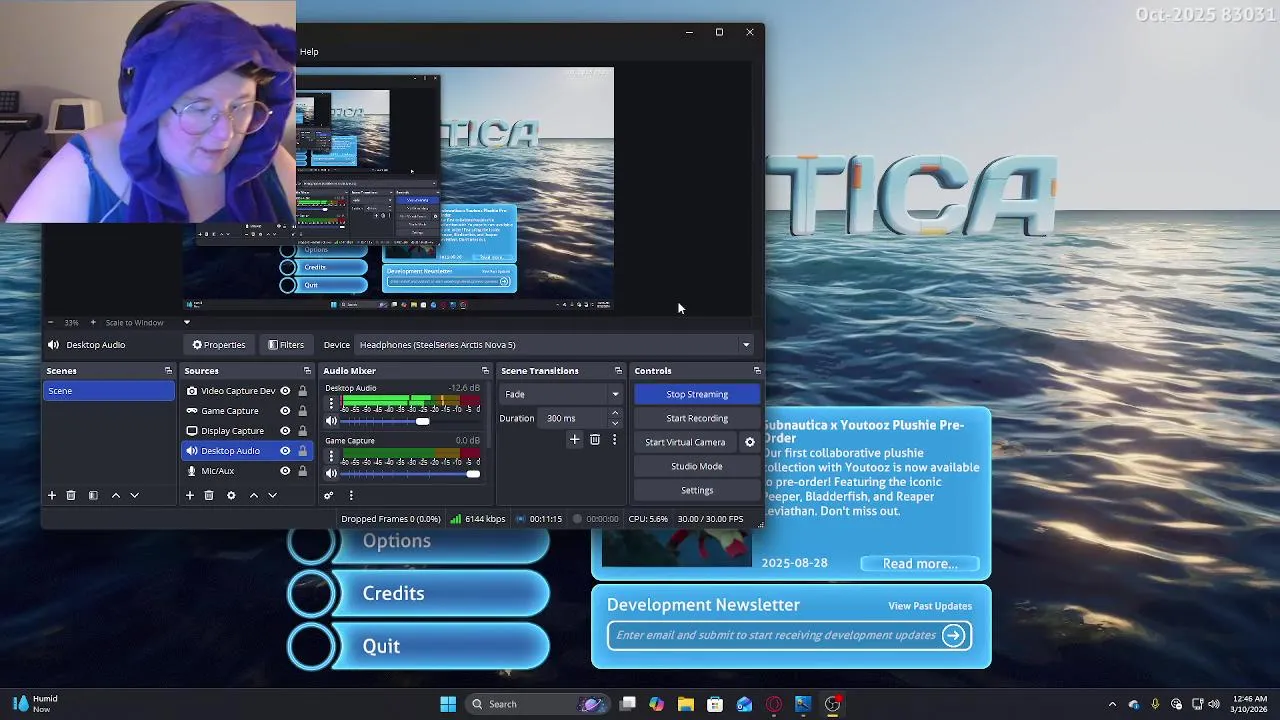Mute Desktop Audio in mixer
This screenshot has height=720, width=1280.
tap(331, 421)
